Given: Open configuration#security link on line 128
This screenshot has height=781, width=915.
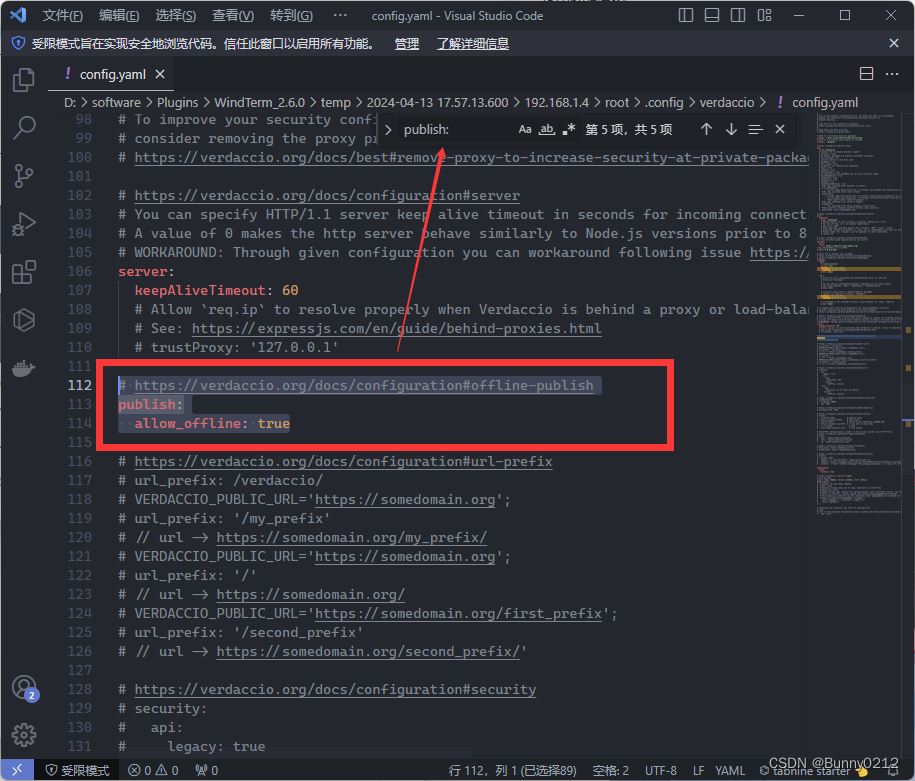Looking at the screenshot, I should (335, 689).
